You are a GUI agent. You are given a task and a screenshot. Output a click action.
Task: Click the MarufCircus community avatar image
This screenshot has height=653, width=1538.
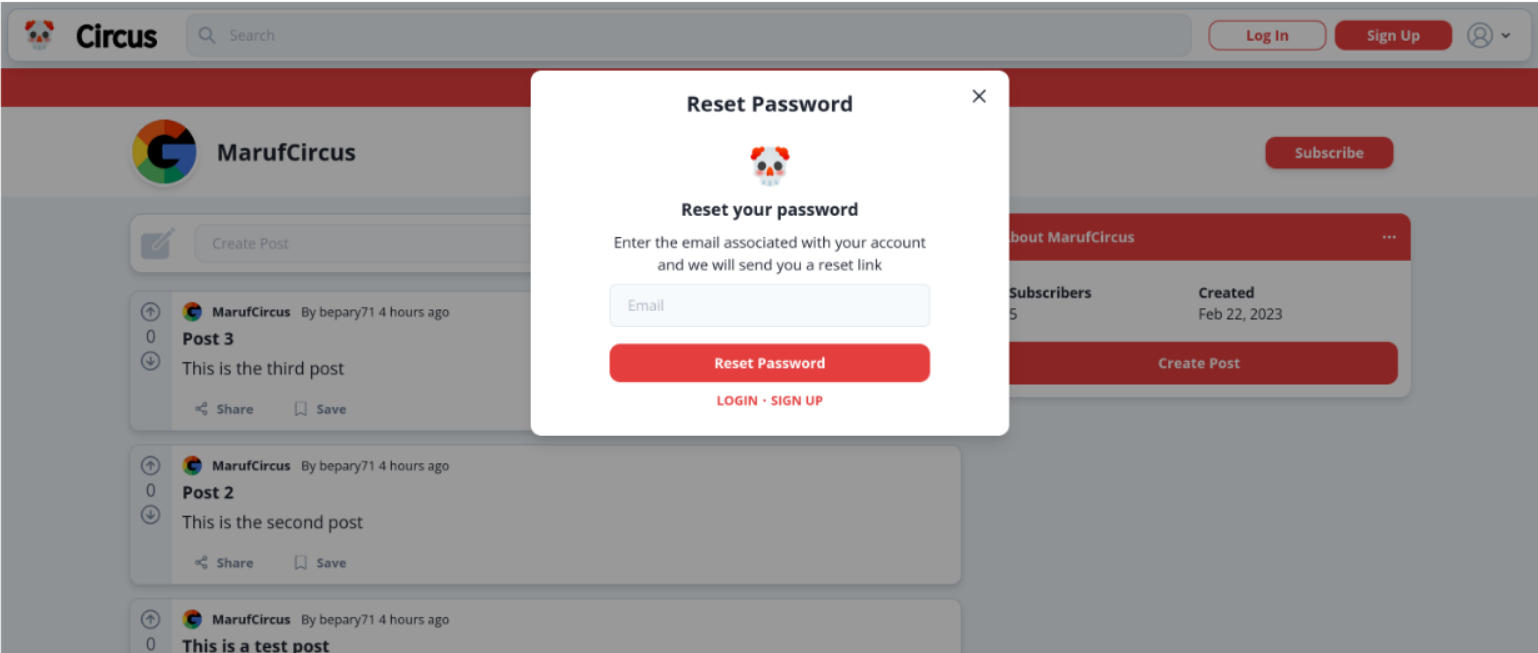(x=165, y=153)
